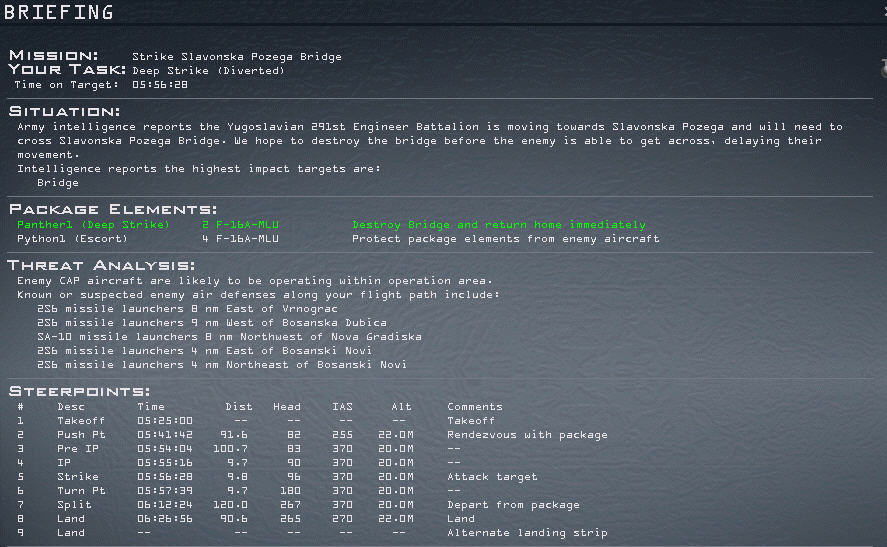Click the Destroy Bridge and return home text
This screenshot has width=887, height=547.
(499, 225)
